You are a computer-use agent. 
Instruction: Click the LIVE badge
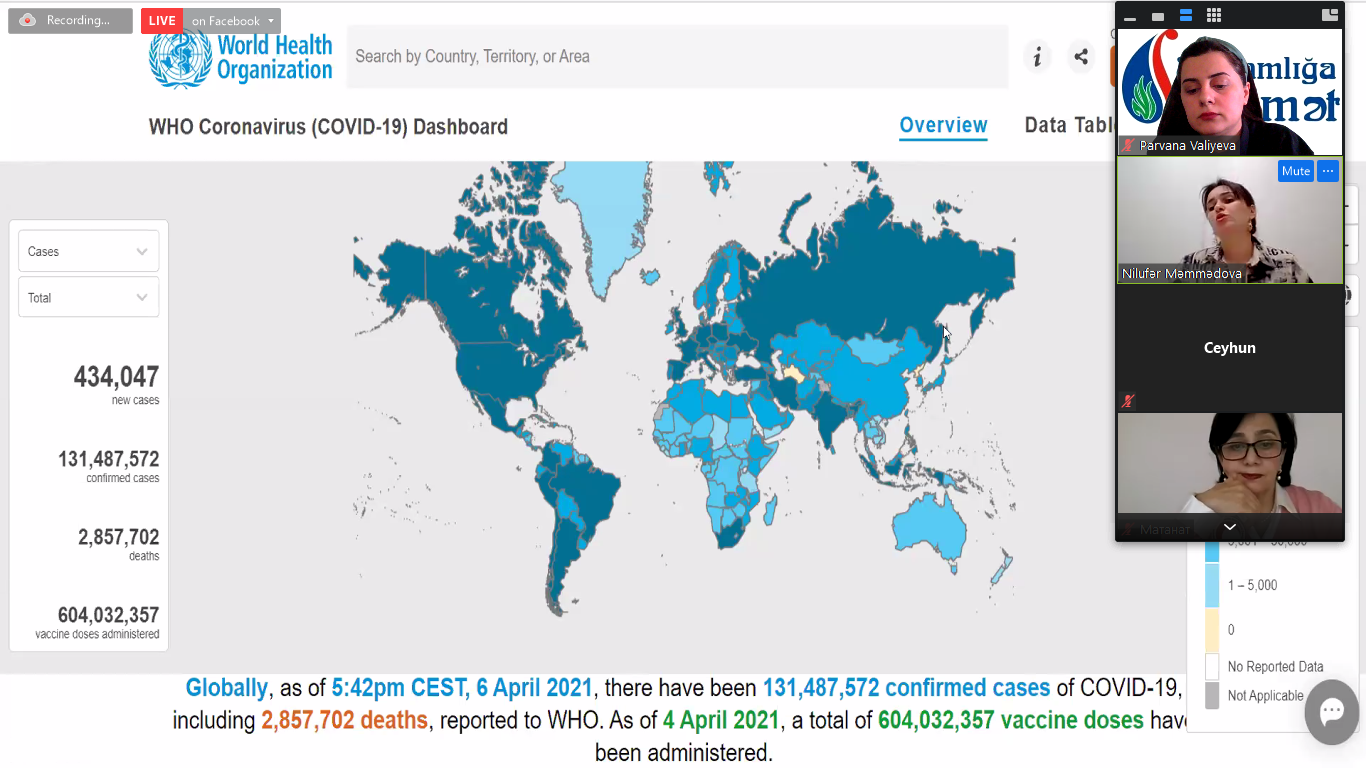click(162, 21)
